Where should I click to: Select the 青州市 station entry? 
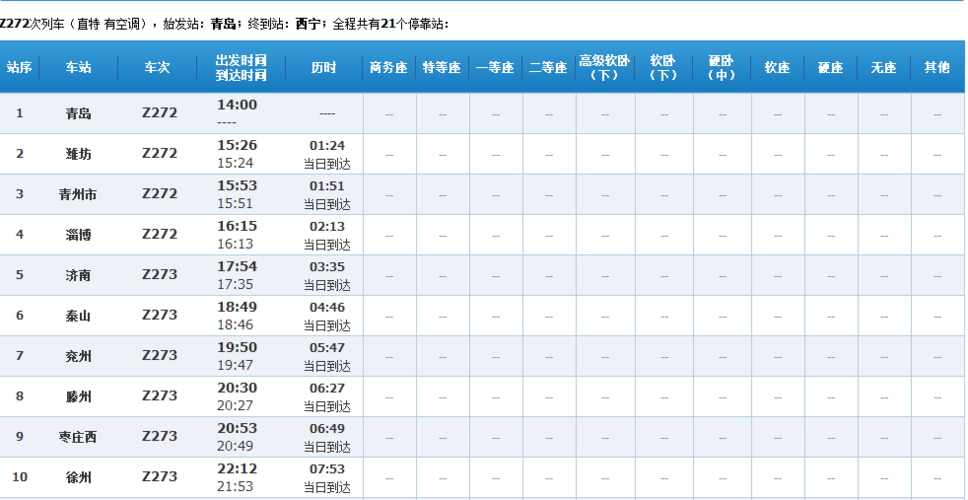78,194
